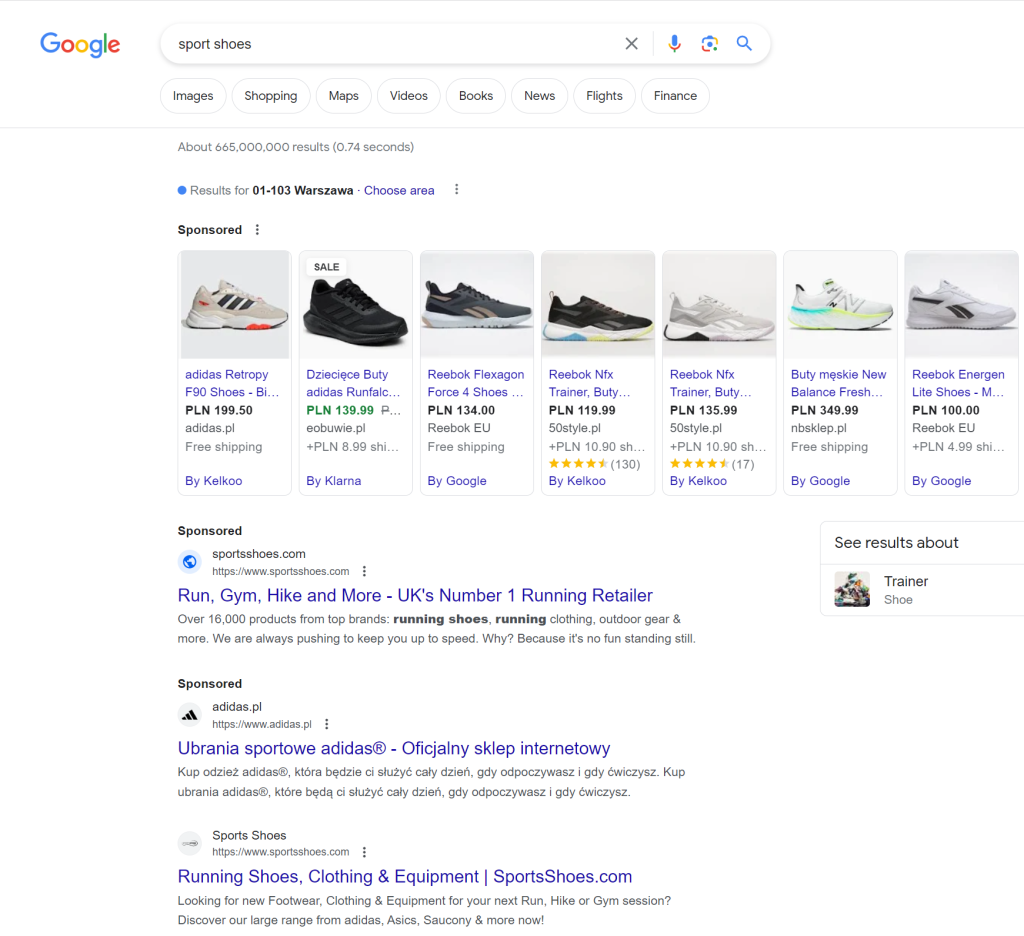Click By Google under New Balance card
Viewport: 1024px width, 936px height.
click(x=820, y=481)
